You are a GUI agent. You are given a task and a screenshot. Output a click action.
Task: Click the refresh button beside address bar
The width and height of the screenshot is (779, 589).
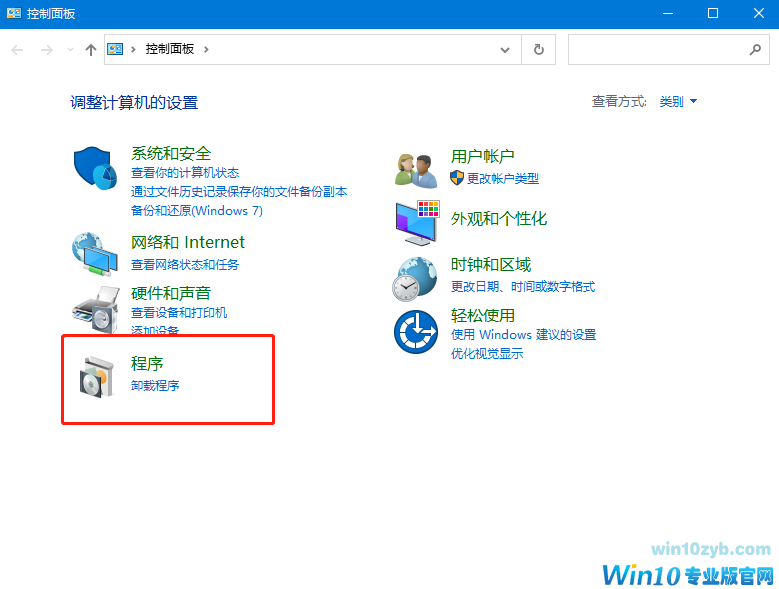539,49
